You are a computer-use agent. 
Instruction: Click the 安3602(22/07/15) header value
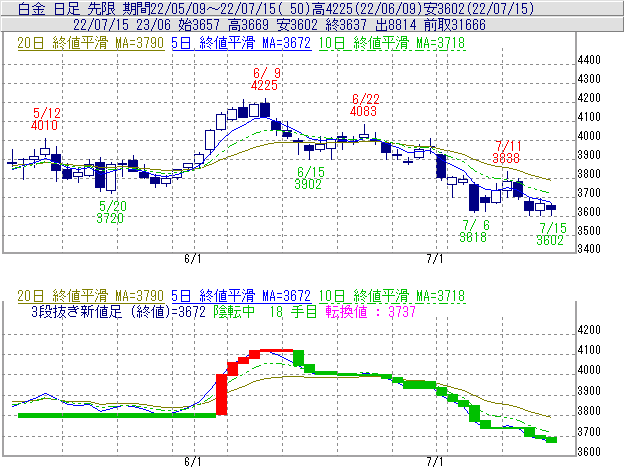(x=480, y=8)
